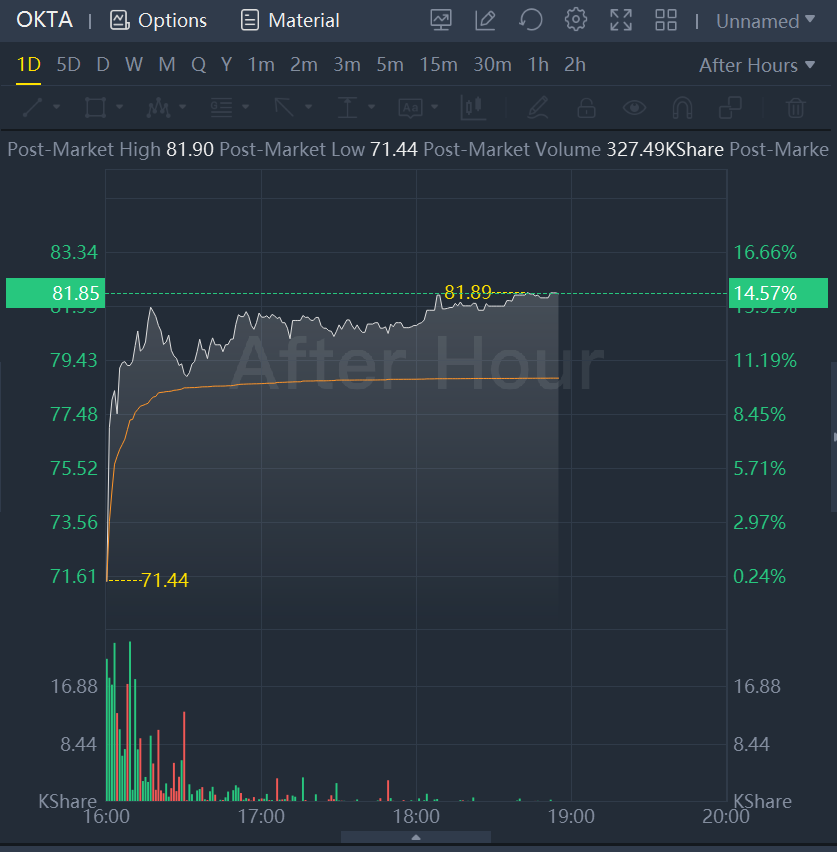Select the 2h interval

coord(574,65)
